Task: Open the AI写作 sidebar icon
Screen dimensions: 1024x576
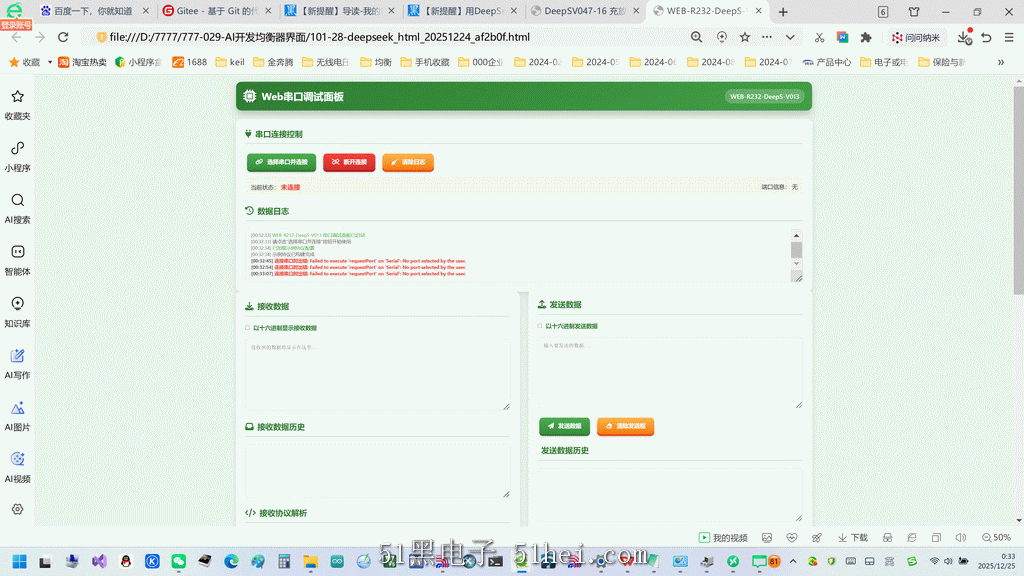Action: click(x=18, y=363)
